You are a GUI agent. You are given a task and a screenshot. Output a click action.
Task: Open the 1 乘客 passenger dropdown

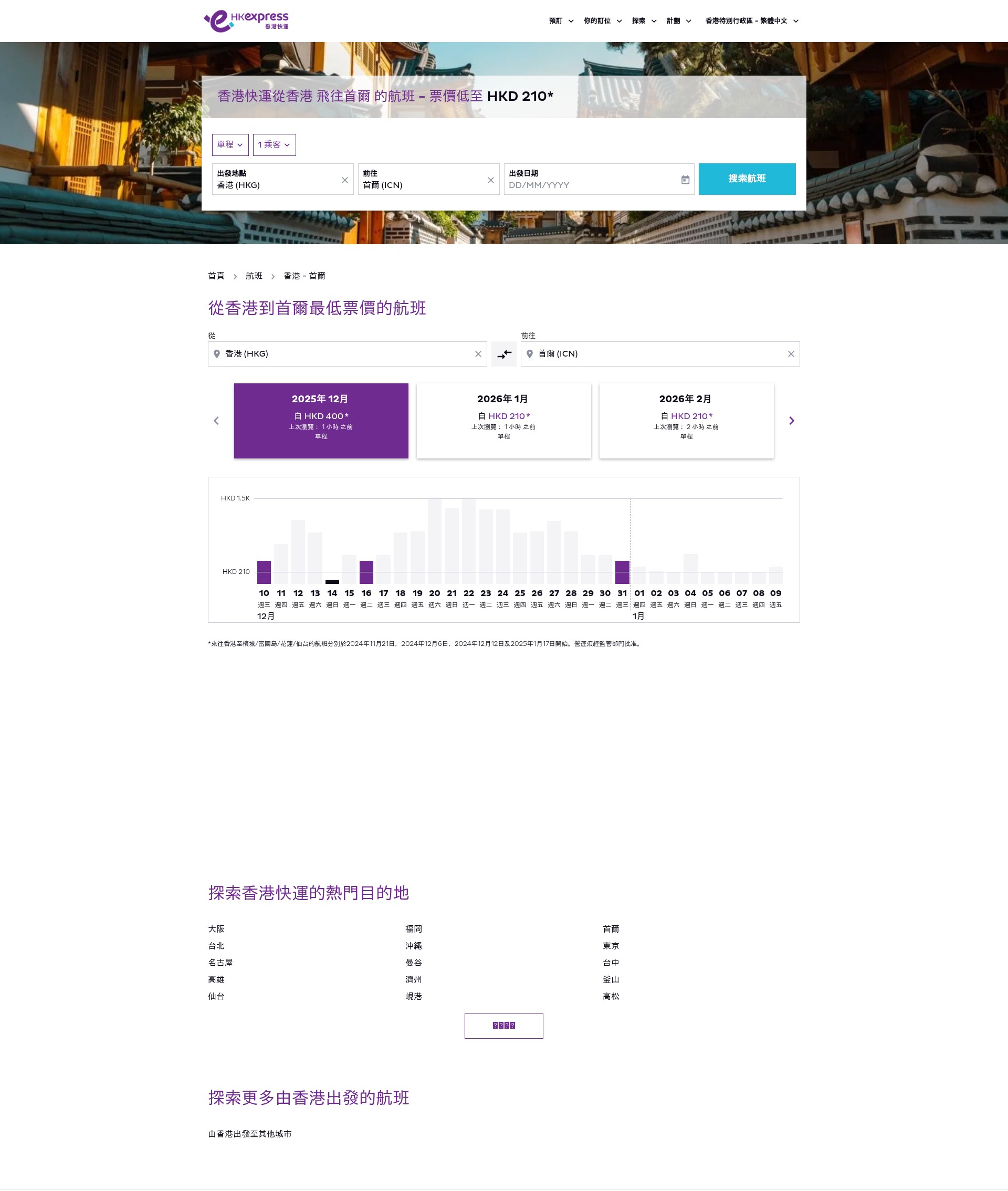[274, 144]
